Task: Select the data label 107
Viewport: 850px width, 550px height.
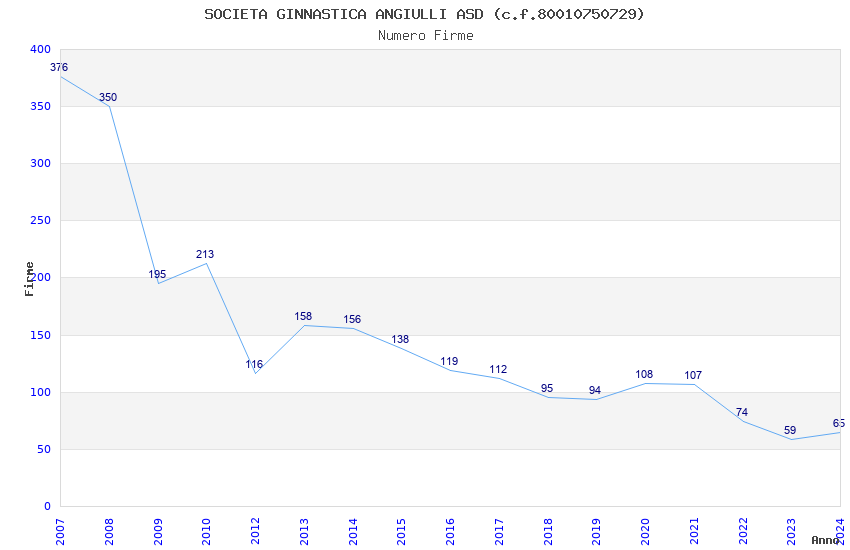Action: (693, 375)
